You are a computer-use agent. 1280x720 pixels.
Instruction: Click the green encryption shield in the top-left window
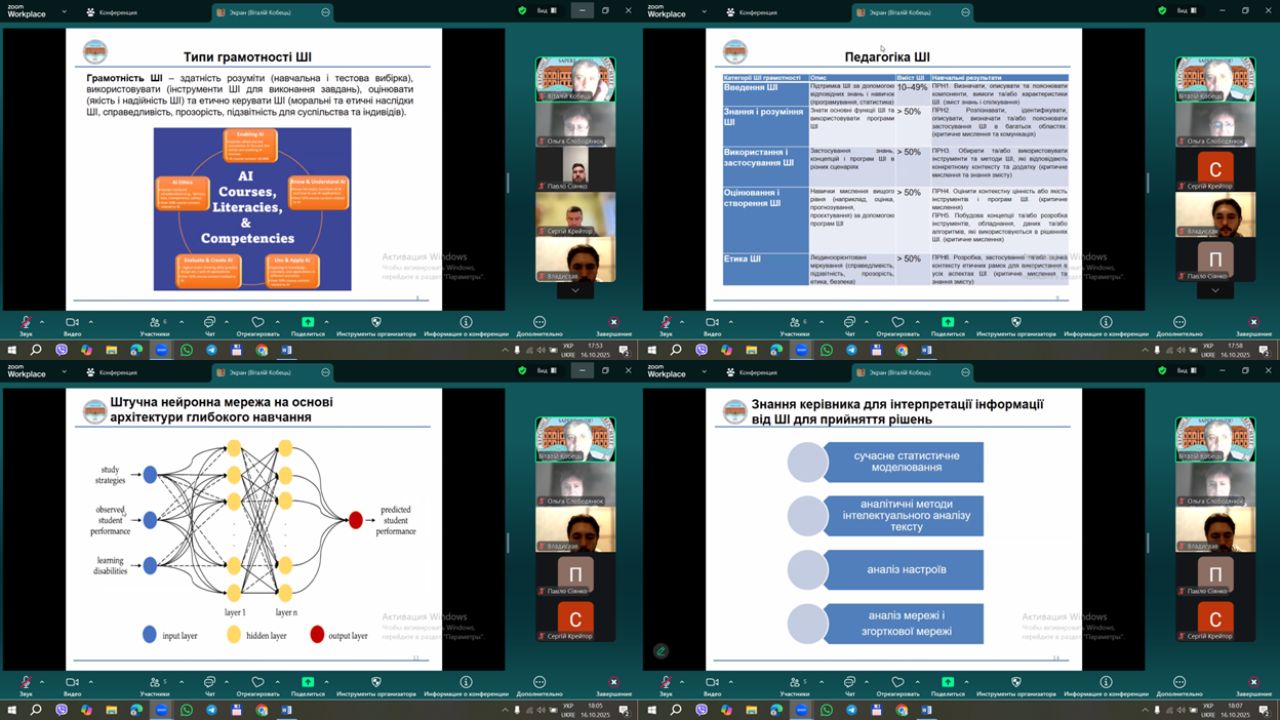[x=522, y=11]
